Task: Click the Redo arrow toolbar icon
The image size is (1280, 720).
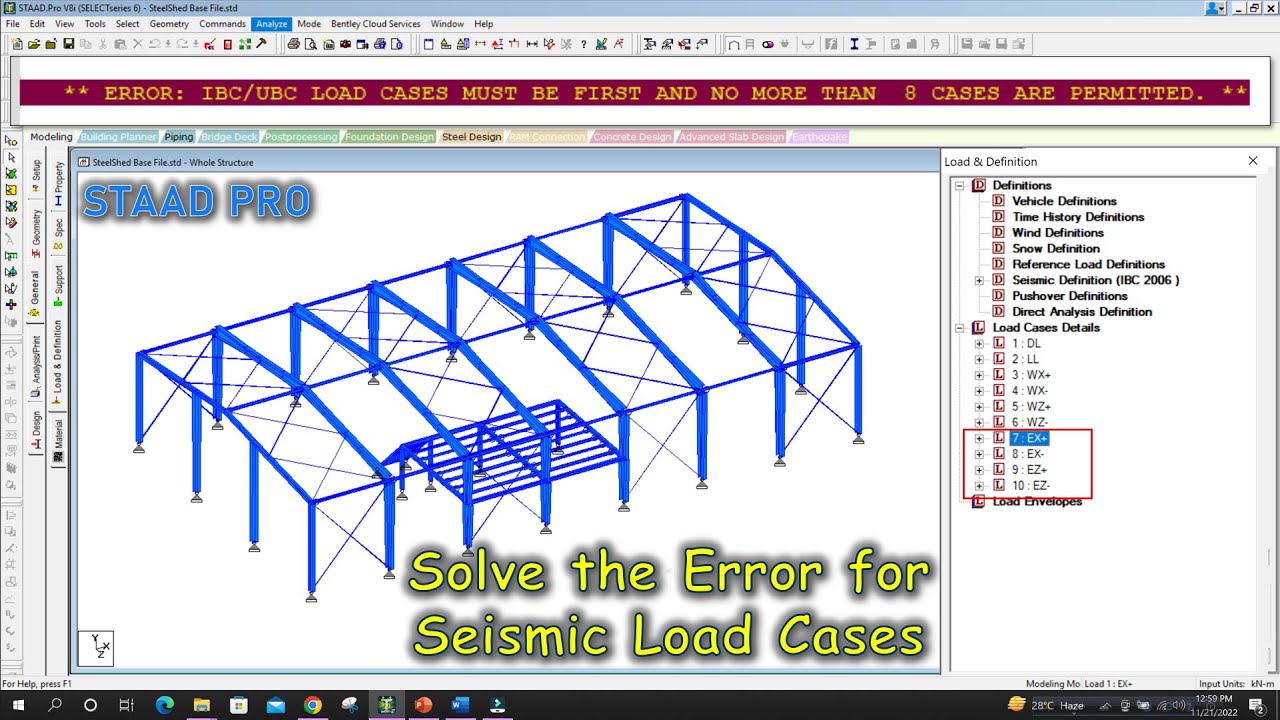Action: [x=183, y=44]
